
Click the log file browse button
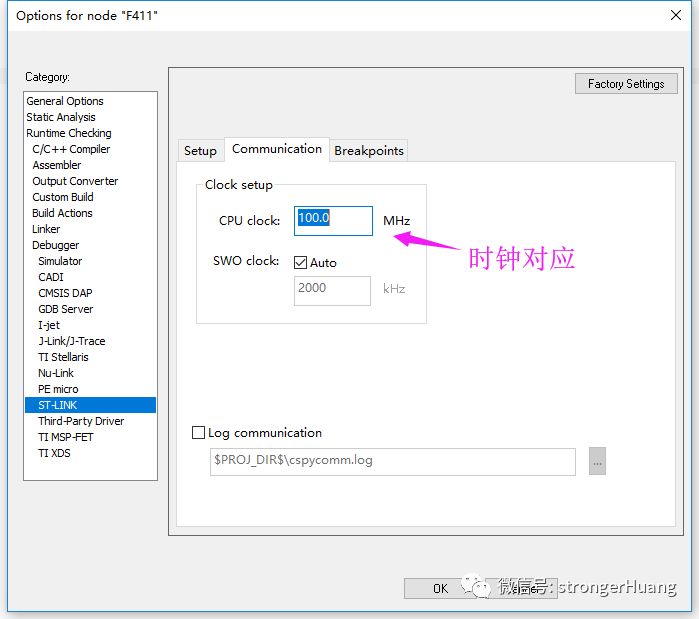(597, 461)
